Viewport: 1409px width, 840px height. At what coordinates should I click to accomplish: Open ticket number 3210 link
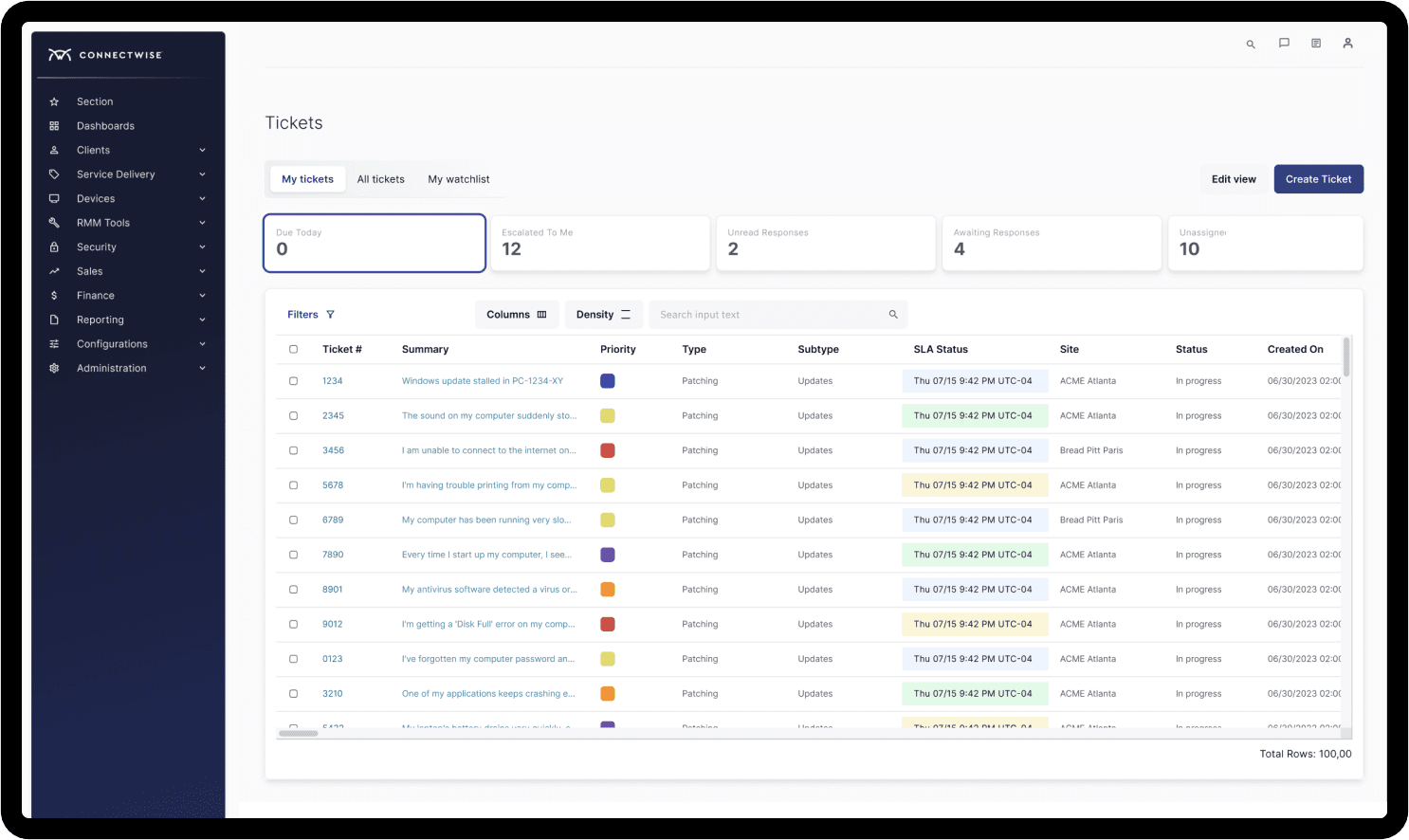point(332,694)
